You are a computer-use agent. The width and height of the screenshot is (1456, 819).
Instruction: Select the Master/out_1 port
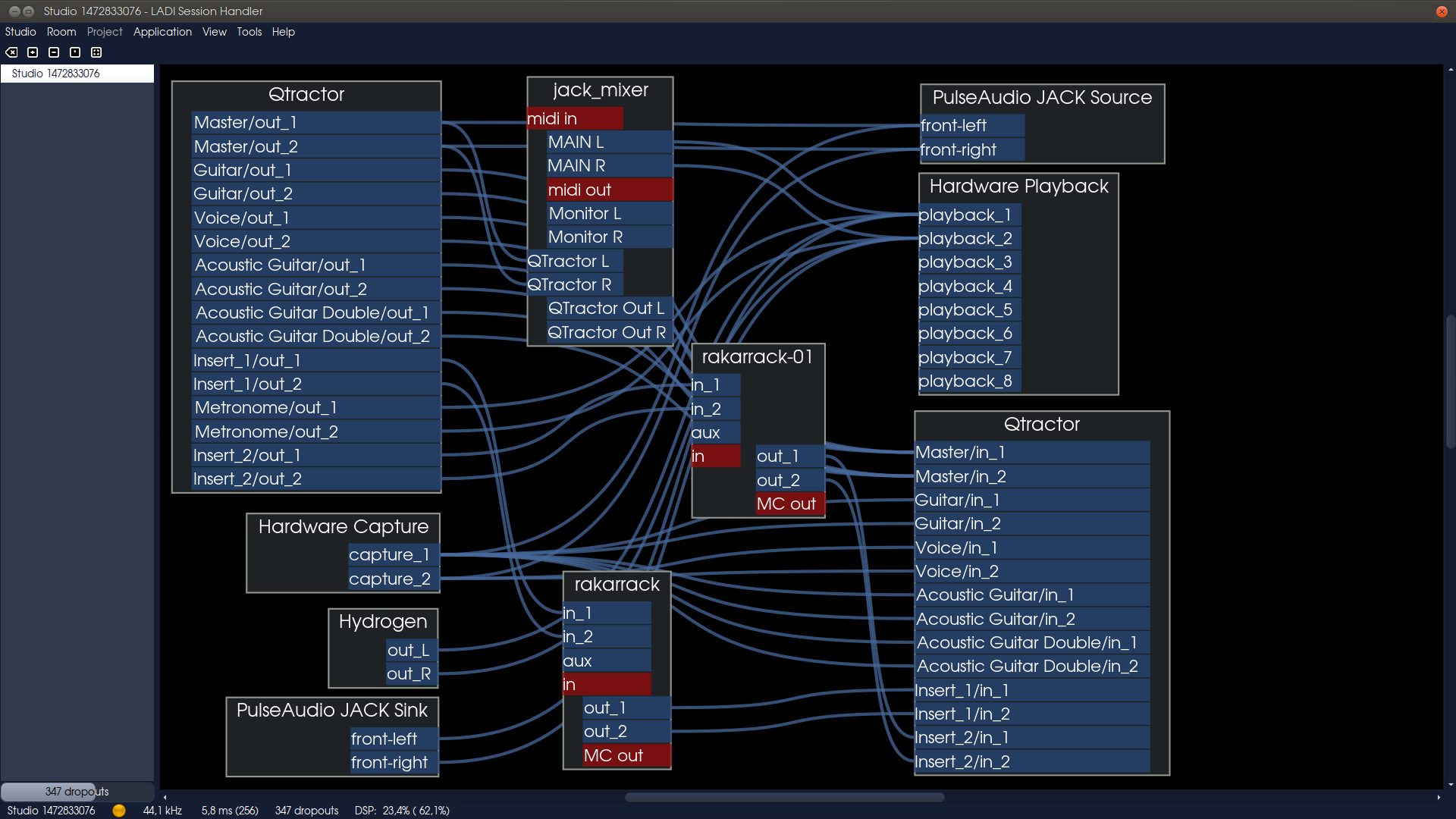[316, 123]
